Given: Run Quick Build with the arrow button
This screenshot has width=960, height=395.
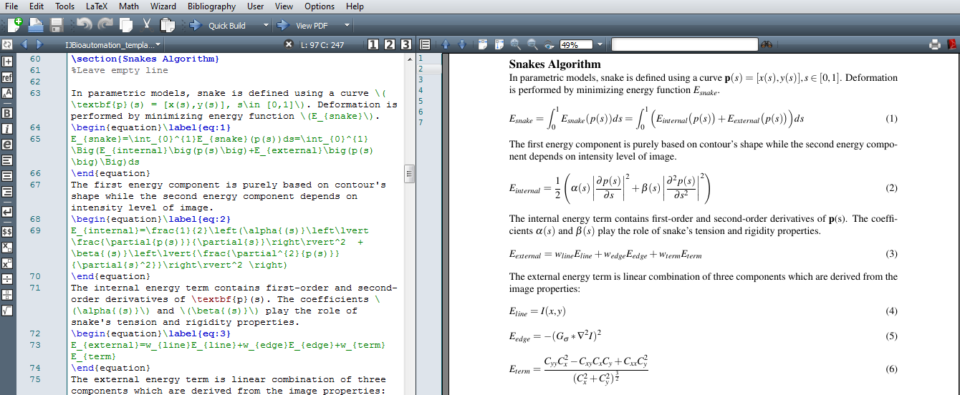Looking at the screenshot, I should point(195,26).
